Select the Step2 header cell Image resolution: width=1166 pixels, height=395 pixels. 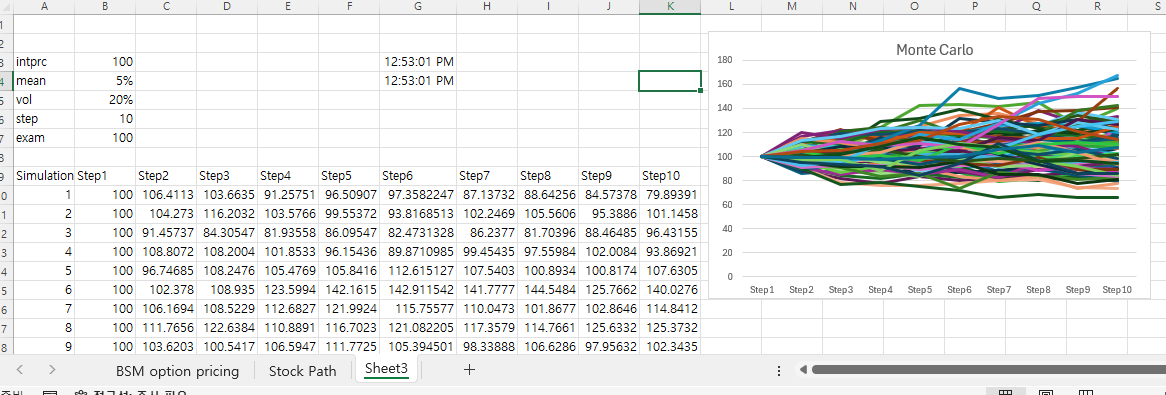tap(166, 176)
